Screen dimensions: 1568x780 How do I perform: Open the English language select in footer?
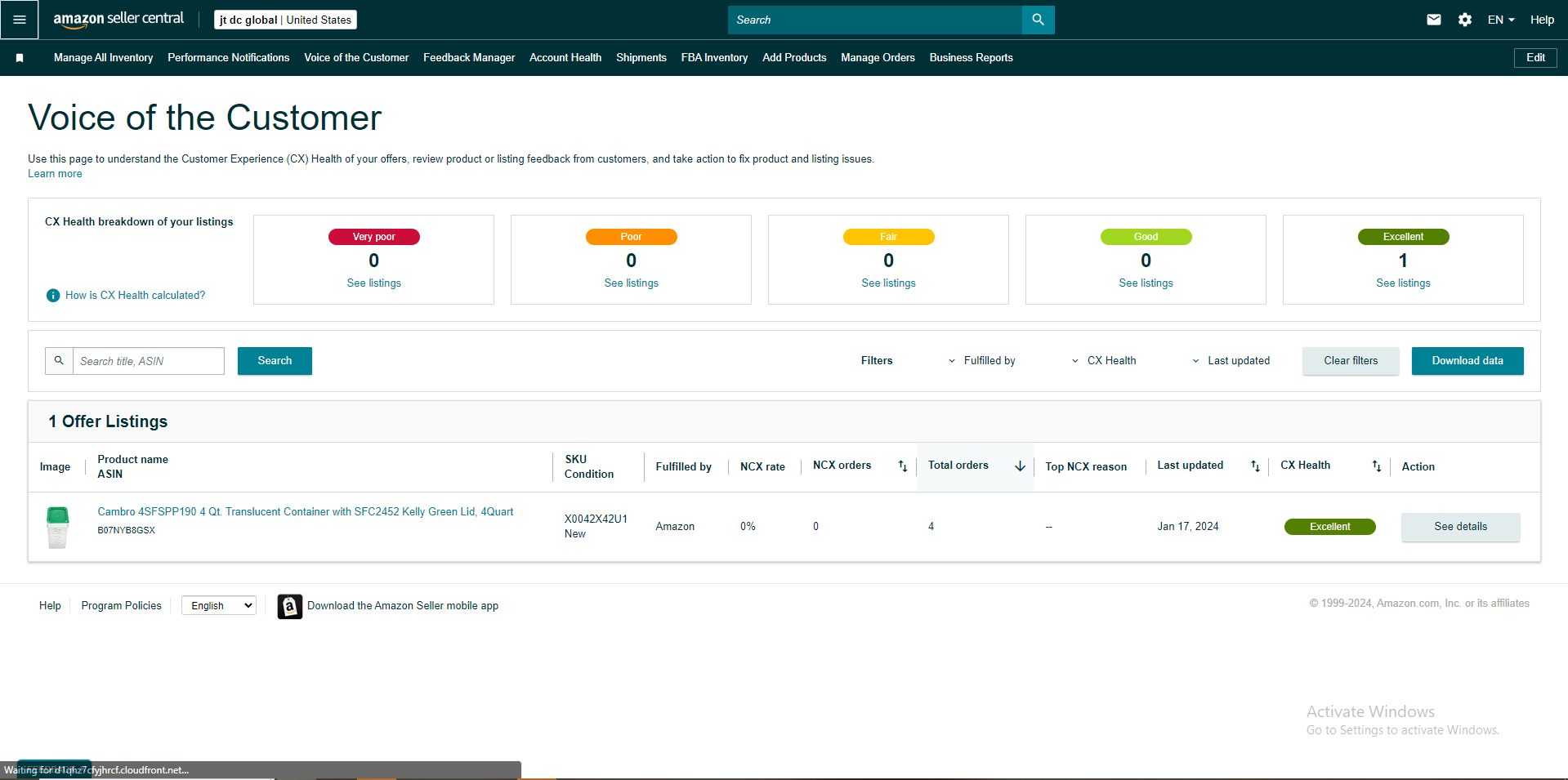219,605
